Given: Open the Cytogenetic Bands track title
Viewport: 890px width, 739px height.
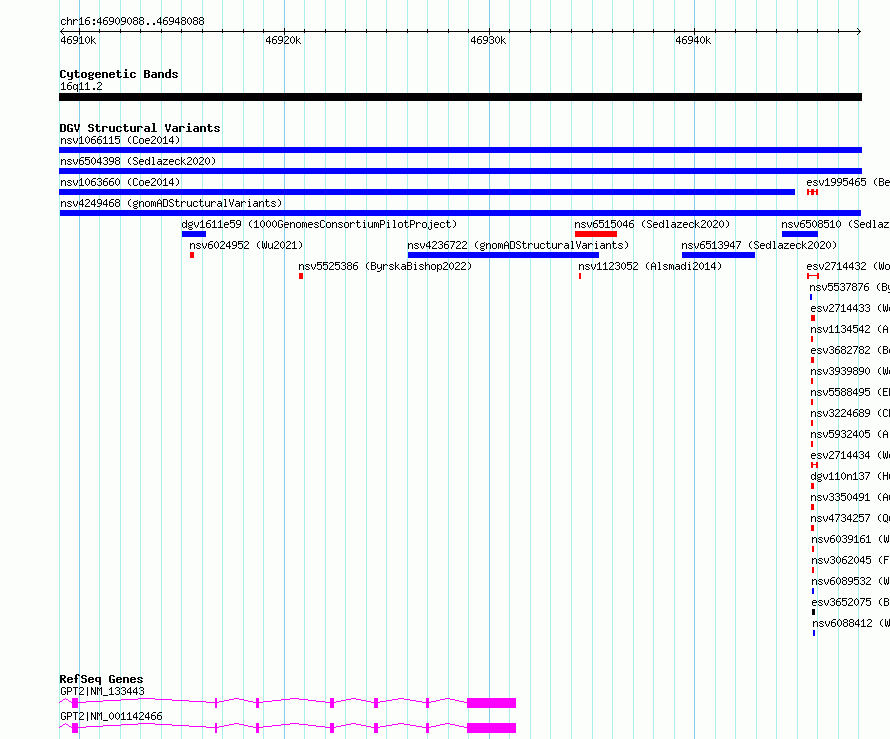Looking at the screenshot, I should click(x=119, y=74).
